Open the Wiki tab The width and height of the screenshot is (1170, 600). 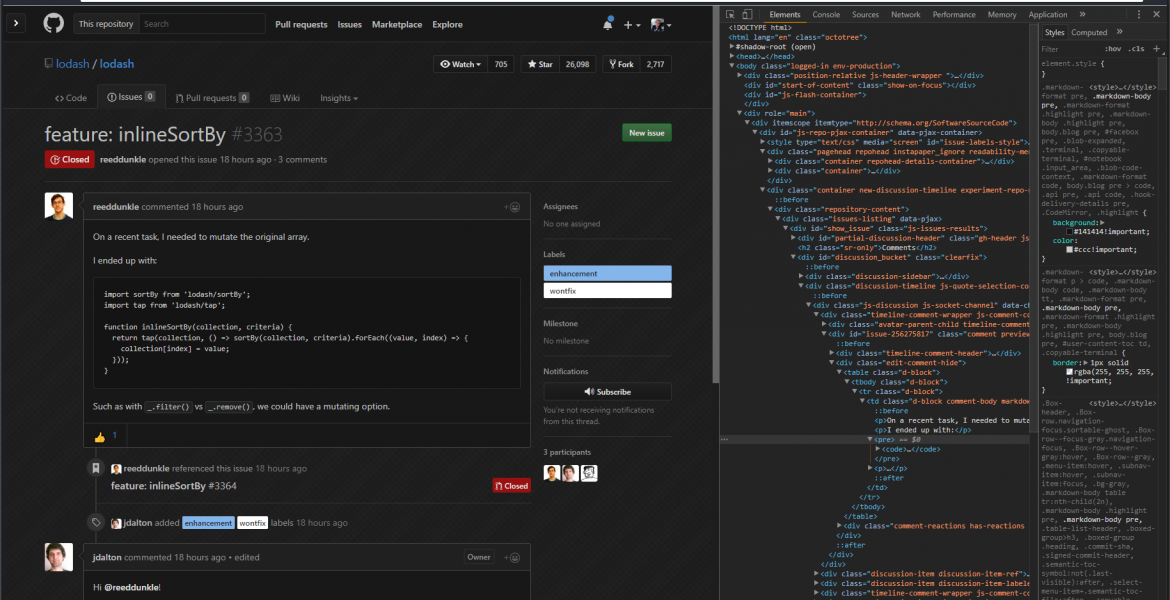point(285,98)
